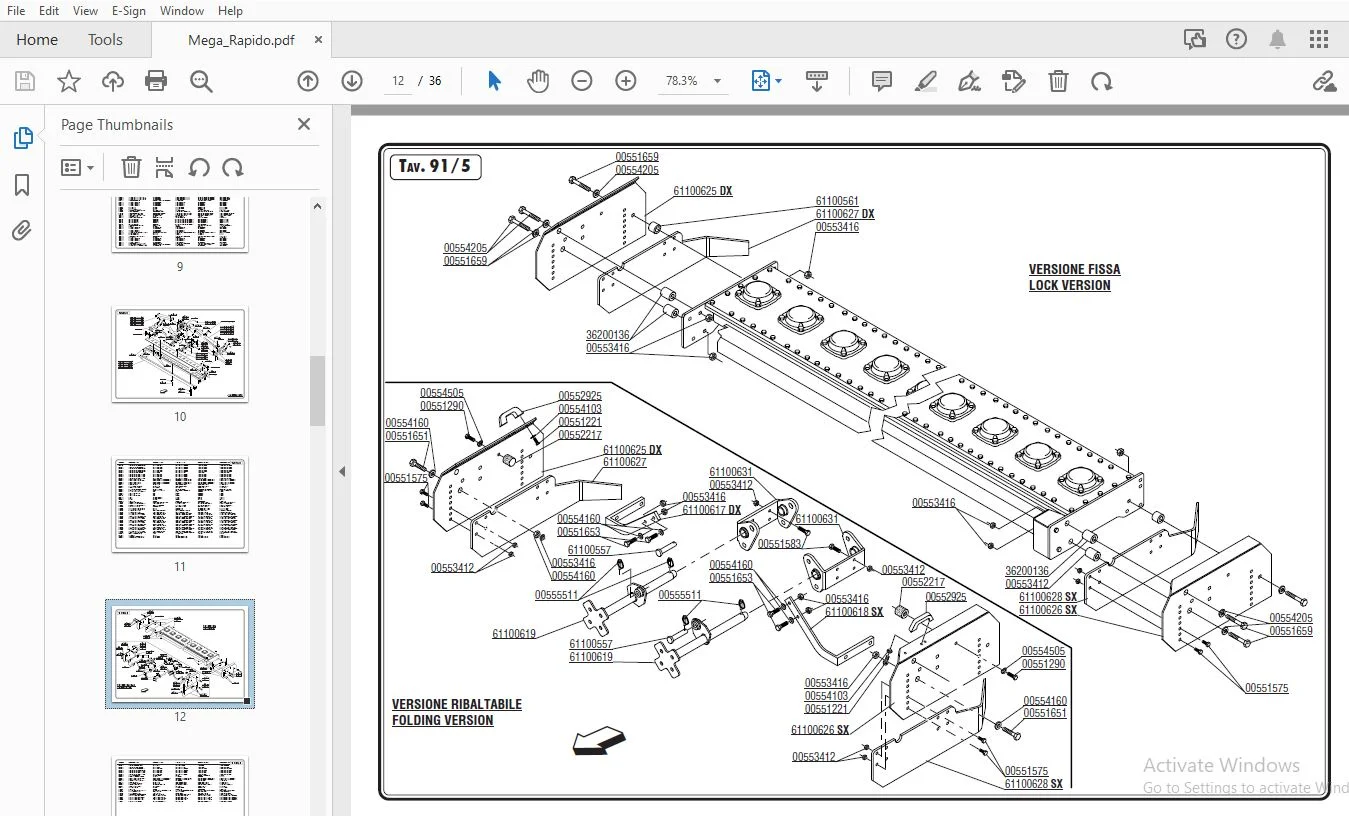Image resolution: width=1349 pixels, height=816 pixels.
Task: Zoom out with the minus button
Action: 582,81
